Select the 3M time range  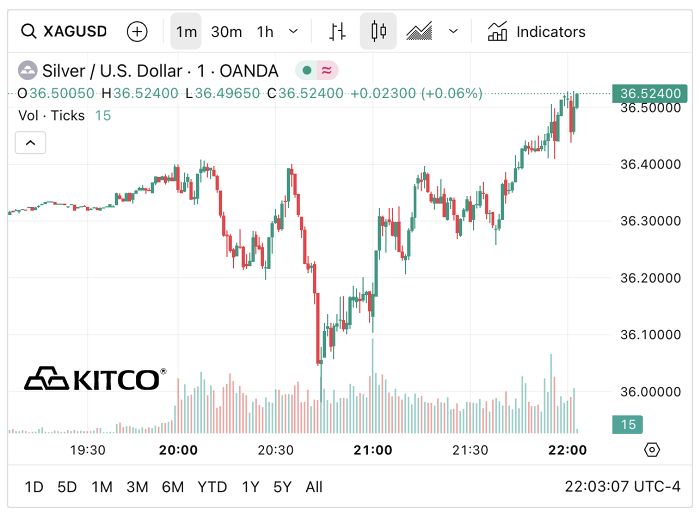[x=137, y=487]
